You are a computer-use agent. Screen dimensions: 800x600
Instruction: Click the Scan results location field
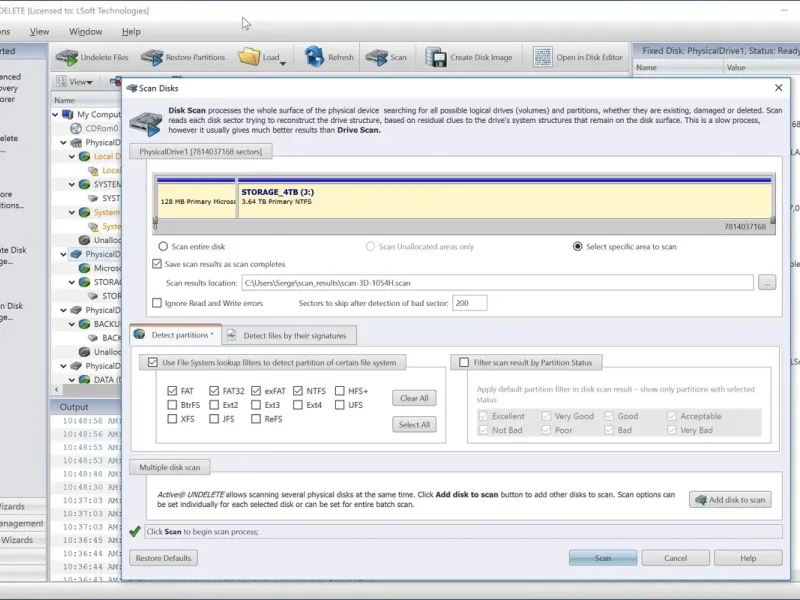tap(497, 283)
